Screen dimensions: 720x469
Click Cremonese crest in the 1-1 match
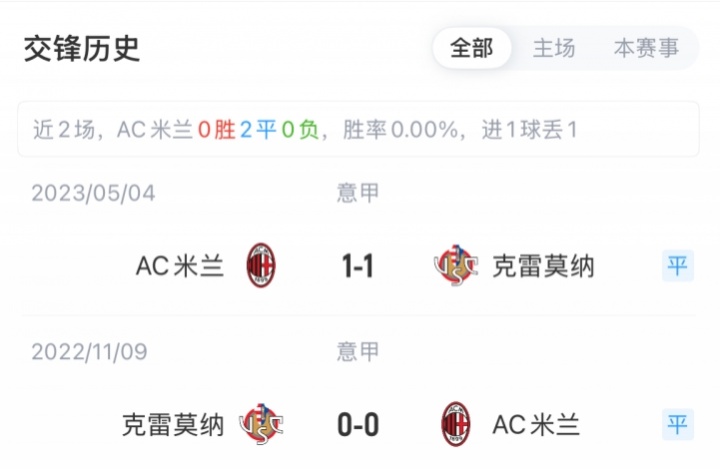(x=457, y=265)
